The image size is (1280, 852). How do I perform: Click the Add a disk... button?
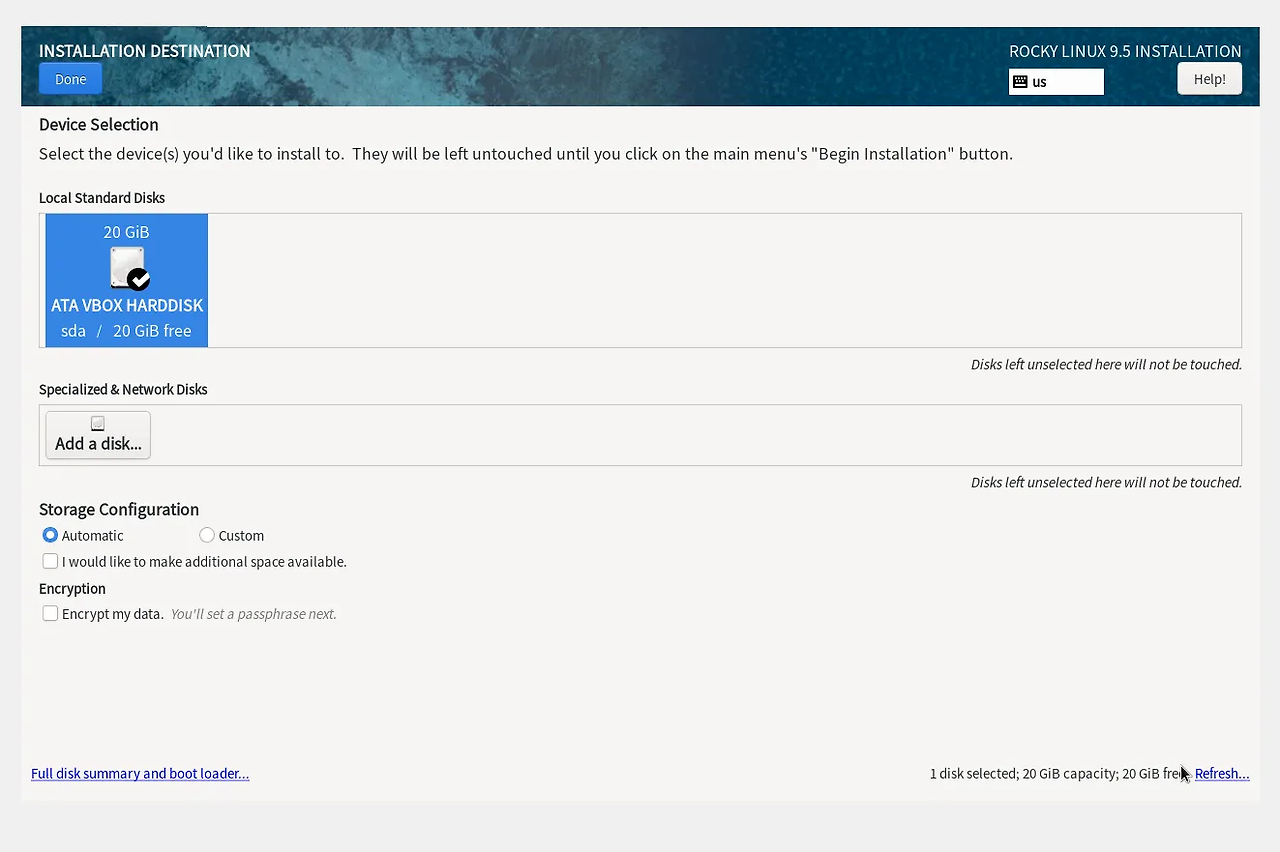point(98,435)
